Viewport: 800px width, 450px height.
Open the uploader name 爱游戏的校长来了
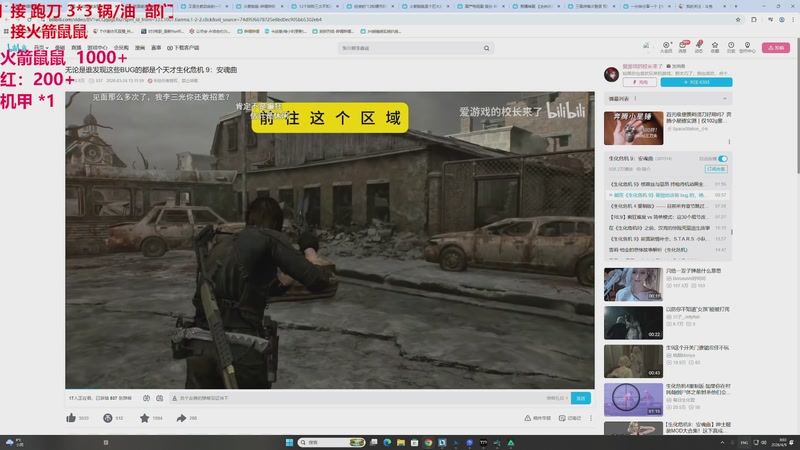[x=642, y=66]
